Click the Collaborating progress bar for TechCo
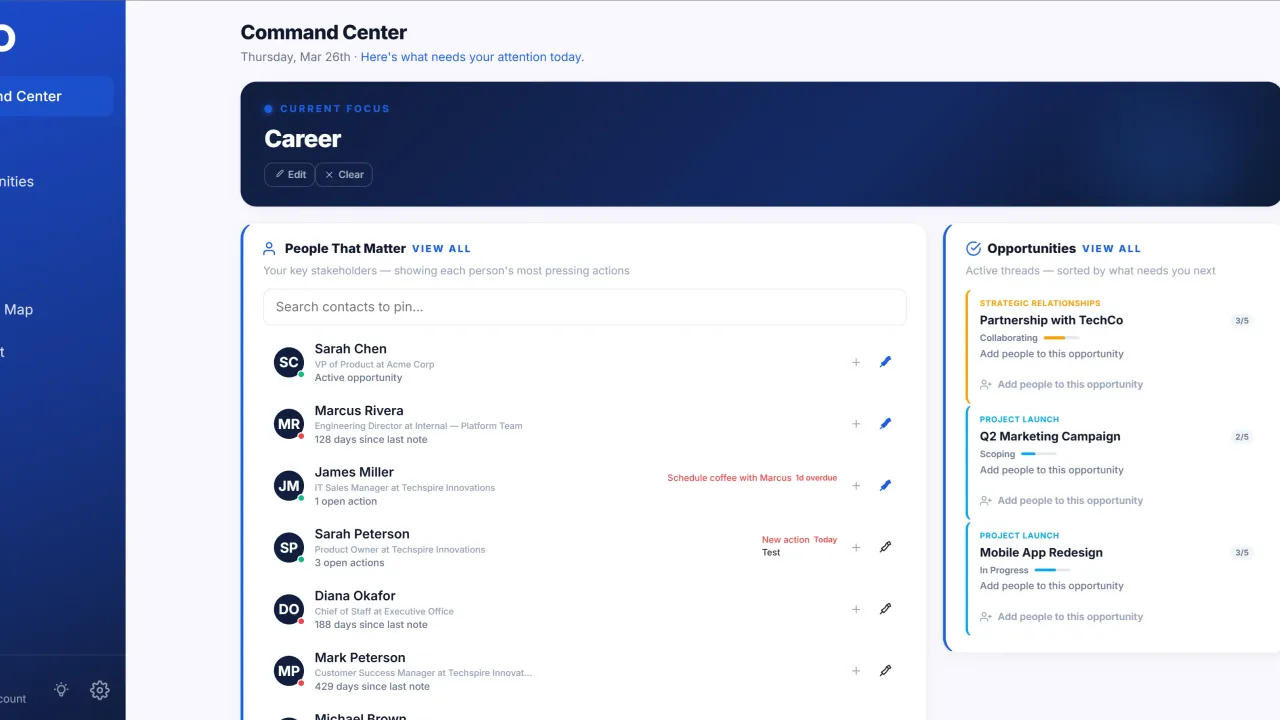The height and width of the screenshot is (720, 1280). pos(1061,338)
